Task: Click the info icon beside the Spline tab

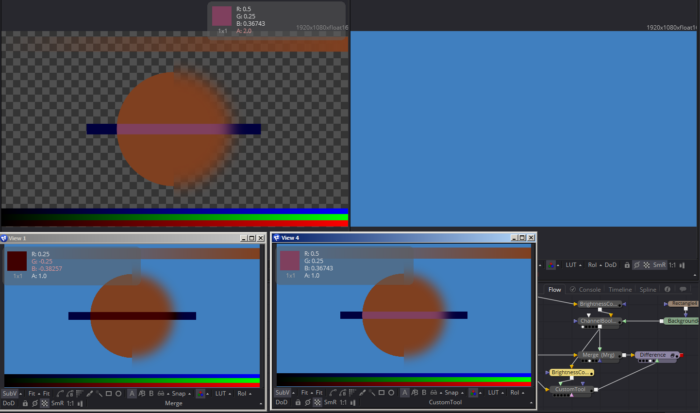Action: pyautogui.click(x=667, y=289)
